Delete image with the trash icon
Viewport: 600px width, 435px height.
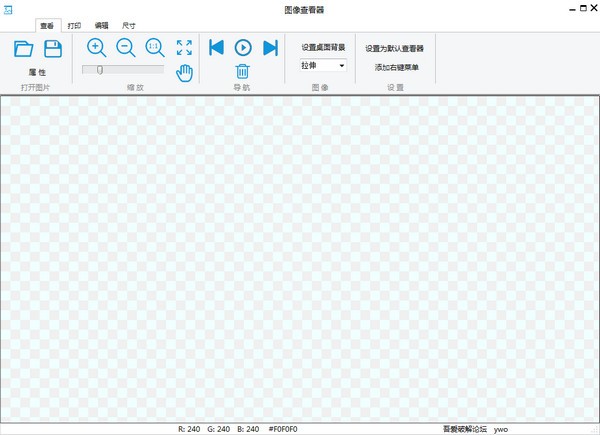[x=243, y=70]
